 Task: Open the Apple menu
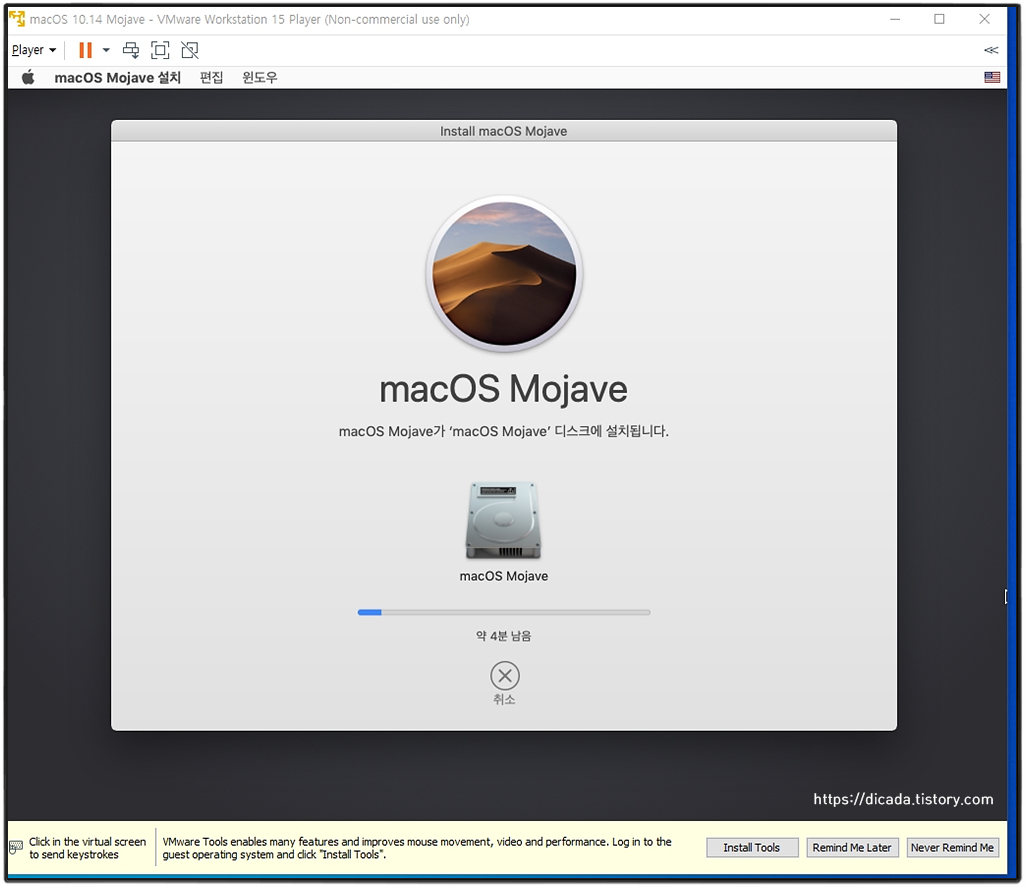[x=28, y=77]
